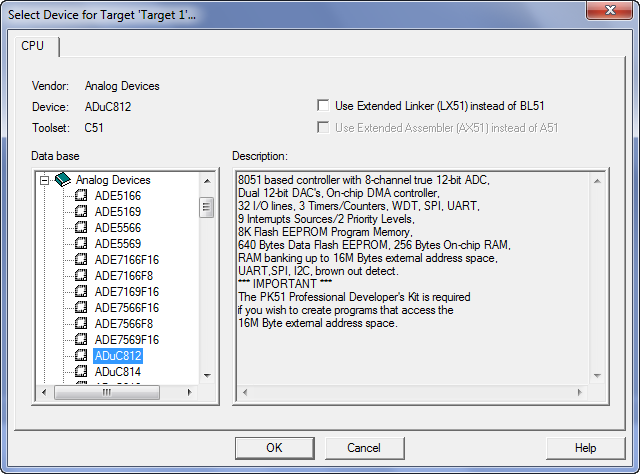Select the ADE7566F16 entry
This screenshot has width=640, height=474.
pyautogui.click(x=127, y=307)
